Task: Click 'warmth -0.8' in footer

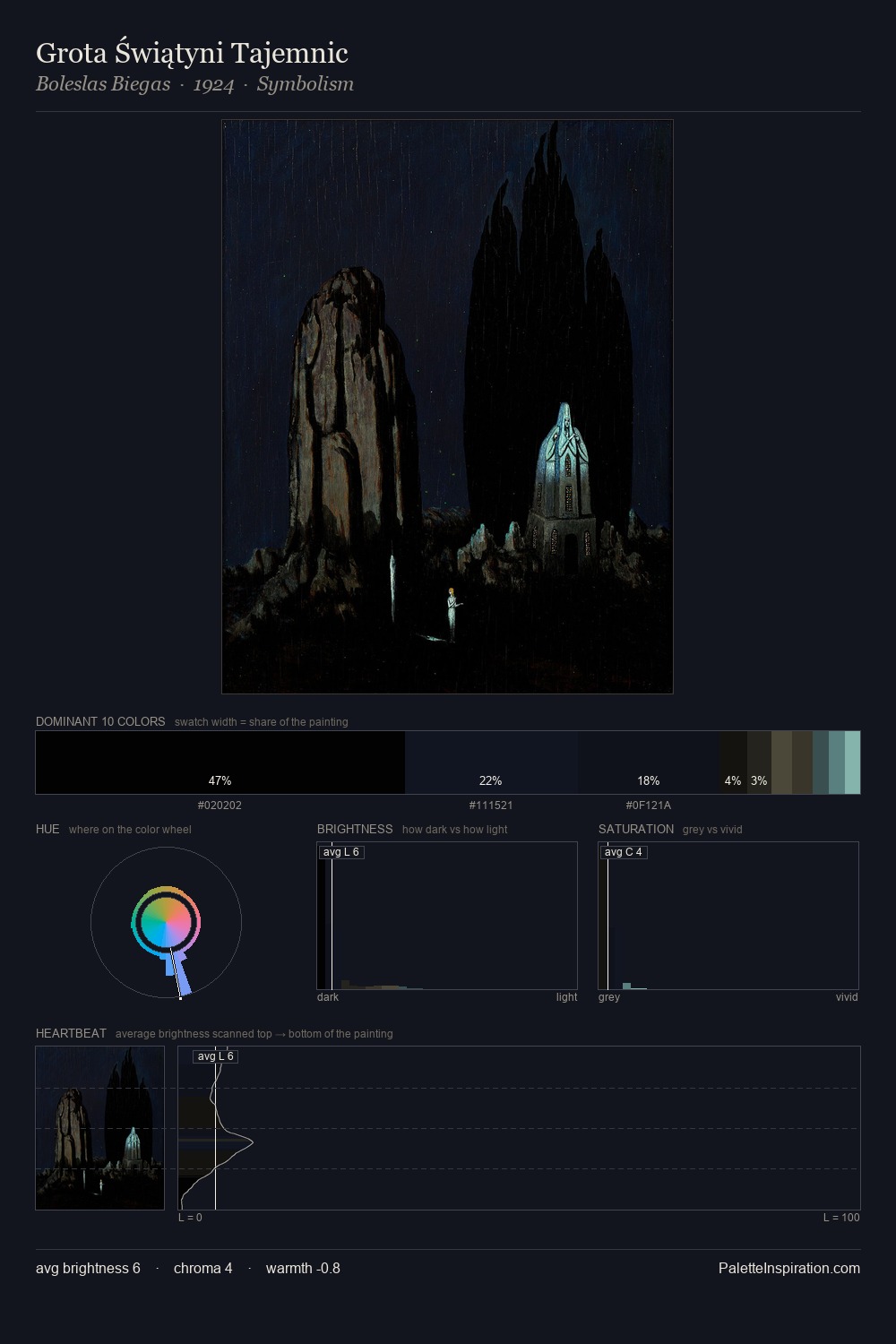Action: click(x=303, y=1269)
